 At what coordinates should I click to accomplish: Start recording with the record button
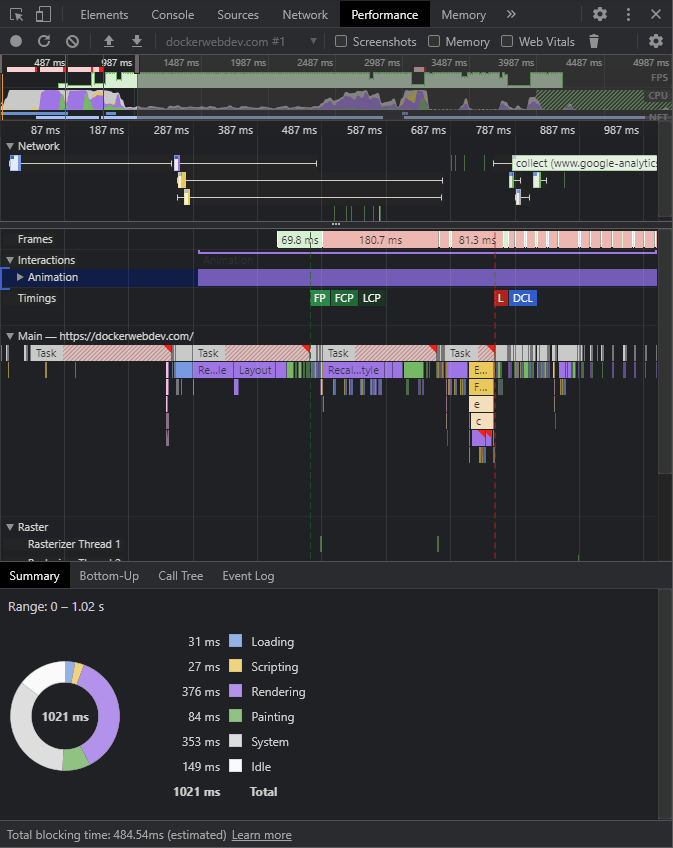pos(16,41)
